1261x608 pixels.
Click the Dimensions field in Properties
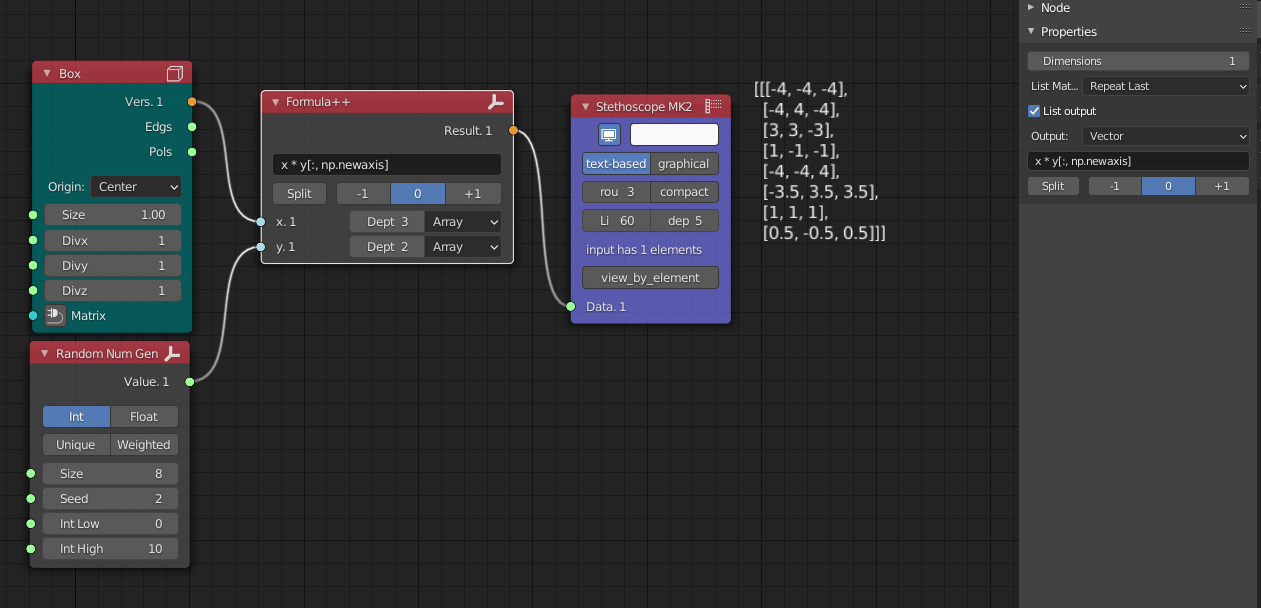point(1138,61)
